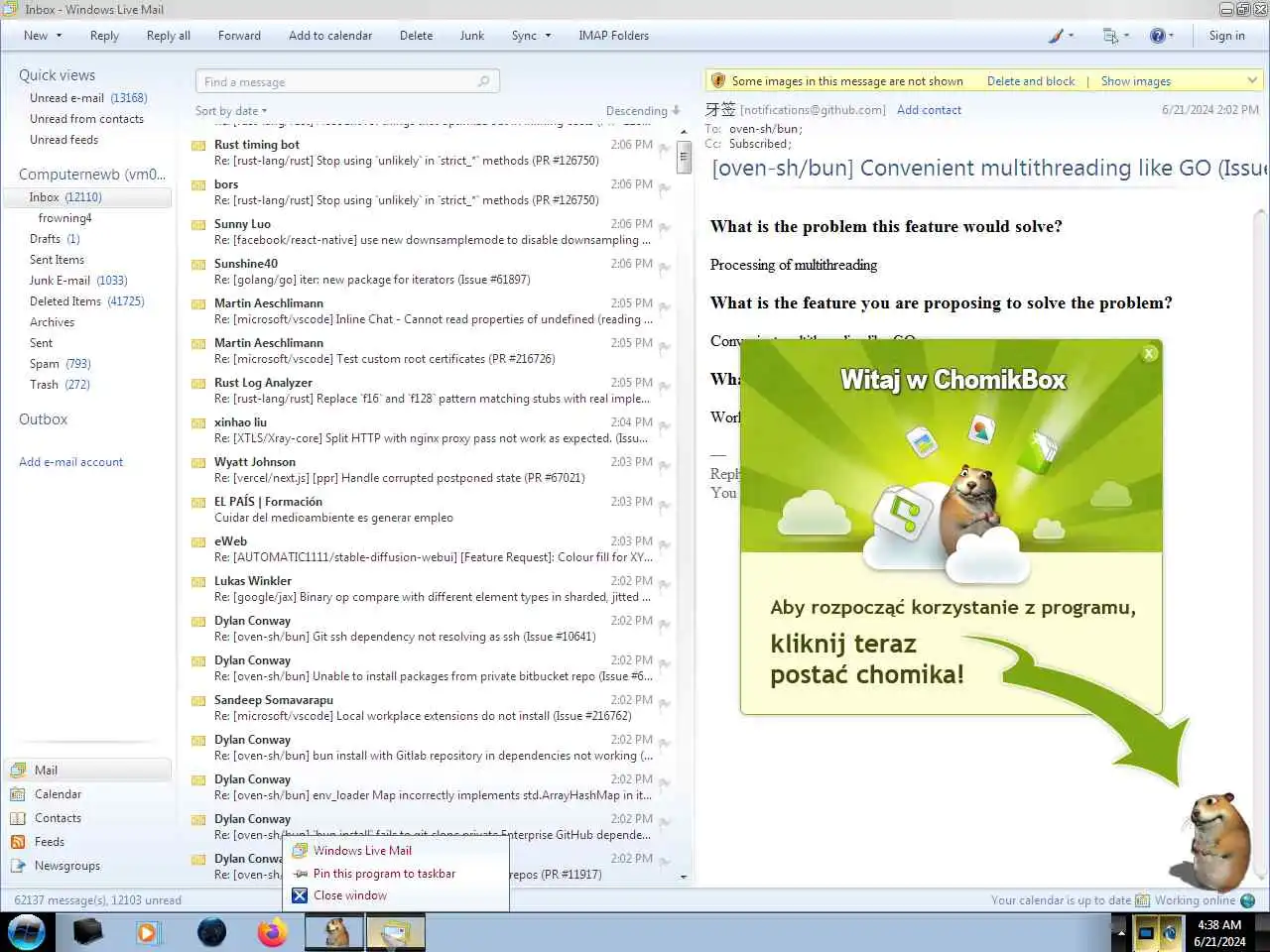Image resolution: width=1270 pixels, height=952 pixels.
Task: Open the New message dropdown arrow
Action: 59,36
